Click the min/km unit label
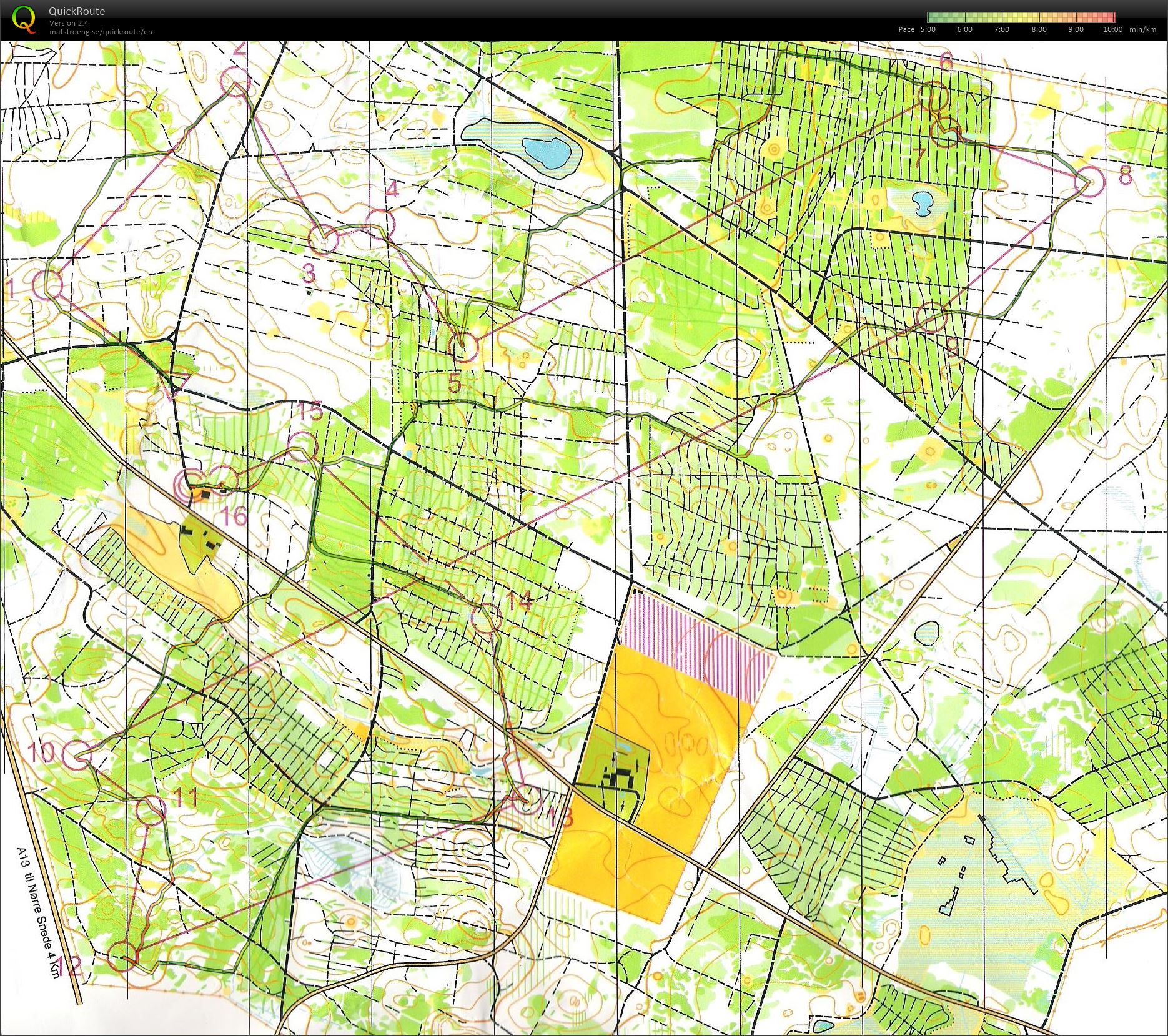Screen dimensions: 1168x1036 [1142, 29]
